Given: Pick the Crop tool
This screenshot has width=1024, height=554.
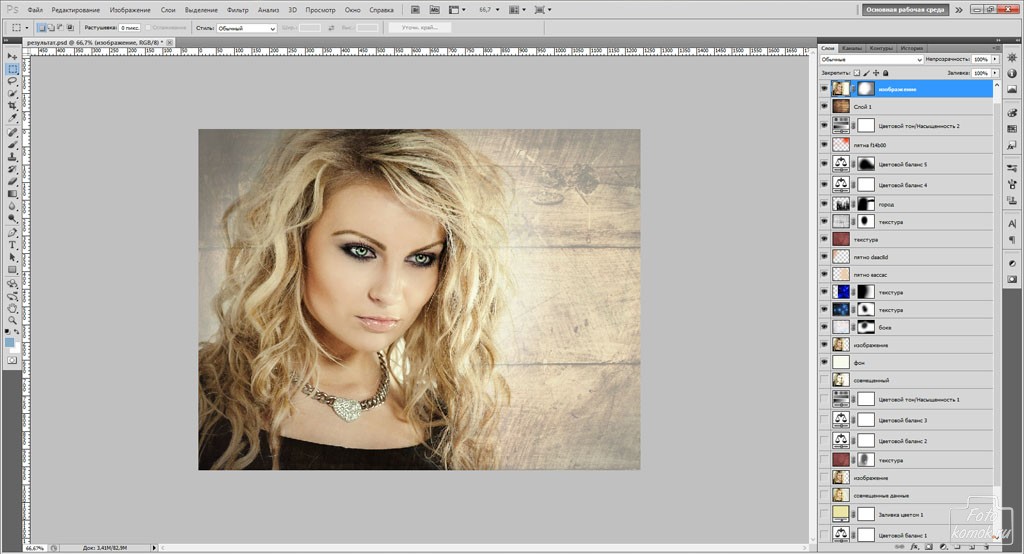Looking at the screenshot, I should point(12,105).
